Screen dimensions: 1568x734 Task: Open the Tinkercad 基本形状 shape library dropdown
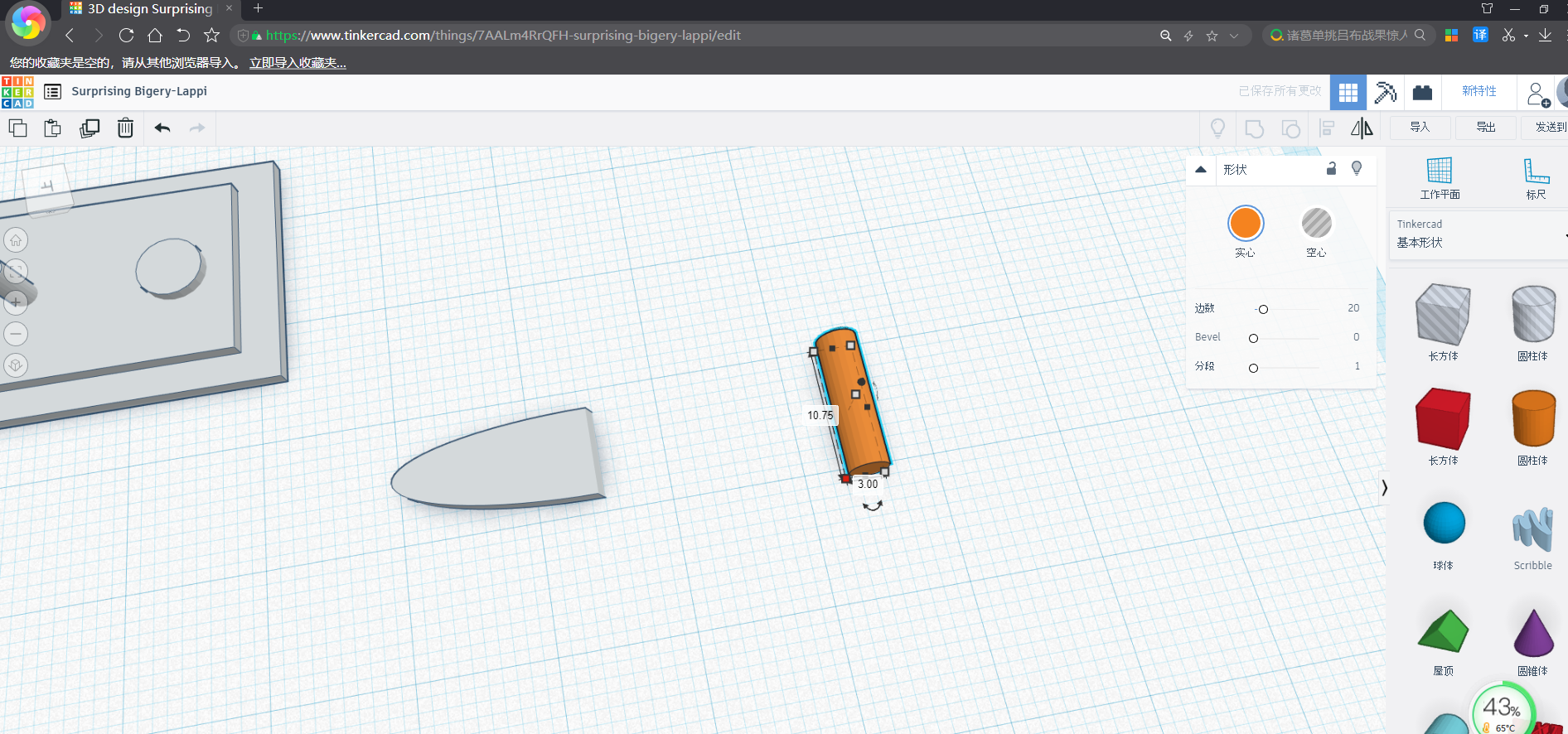pos(1478,234)
